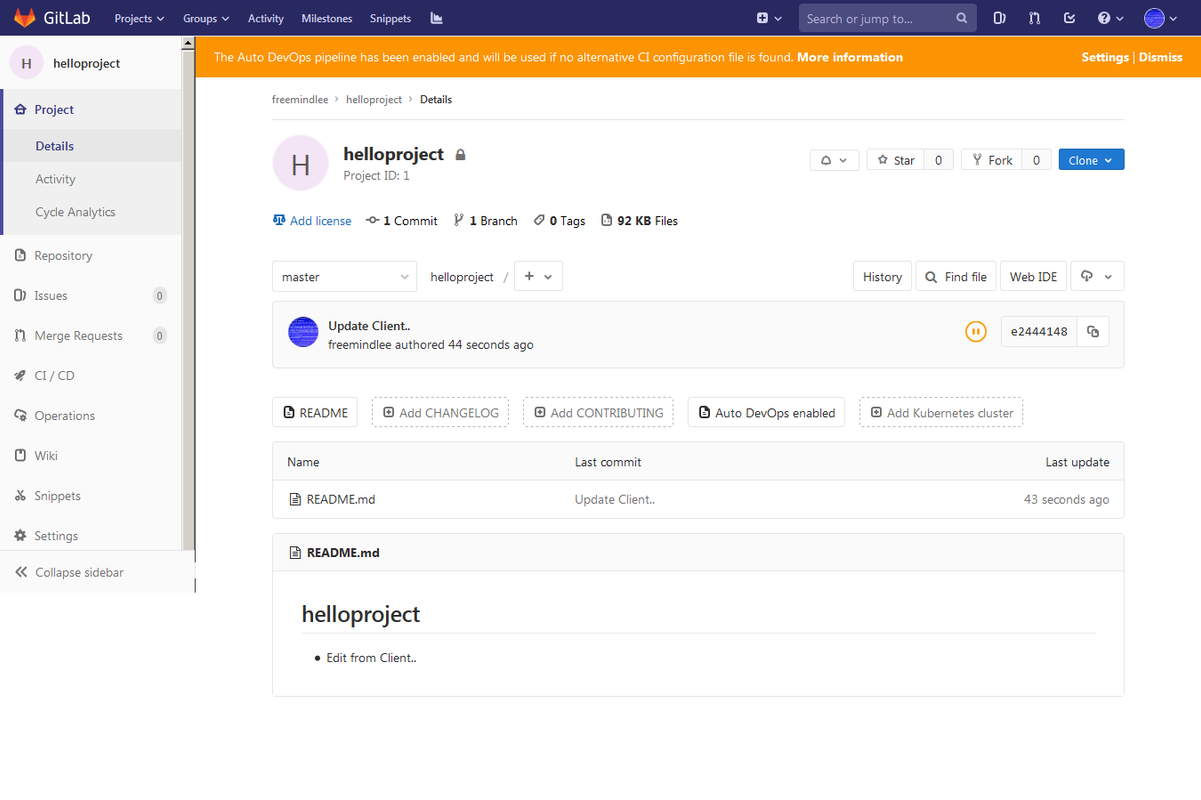Click More information in the orange banner

pyautogui.click(x=849, y=57)
